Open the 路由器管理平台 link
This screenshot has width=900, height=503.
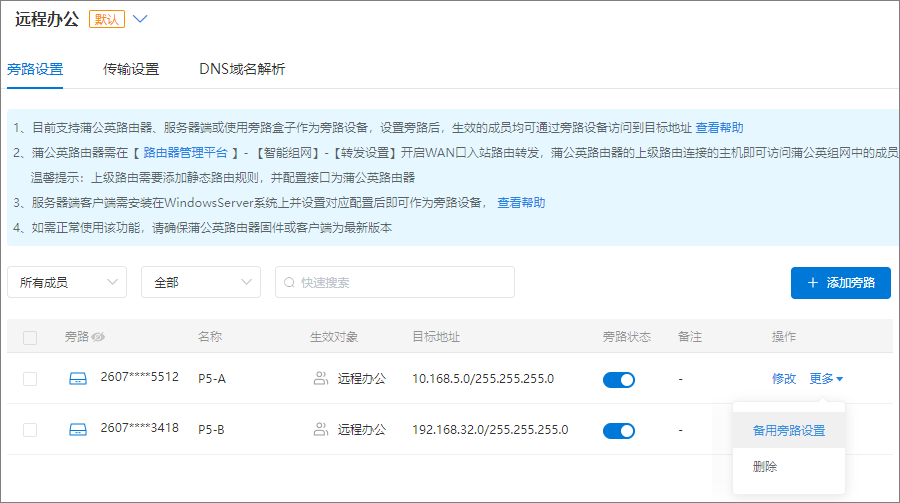[x=185, y=153]
